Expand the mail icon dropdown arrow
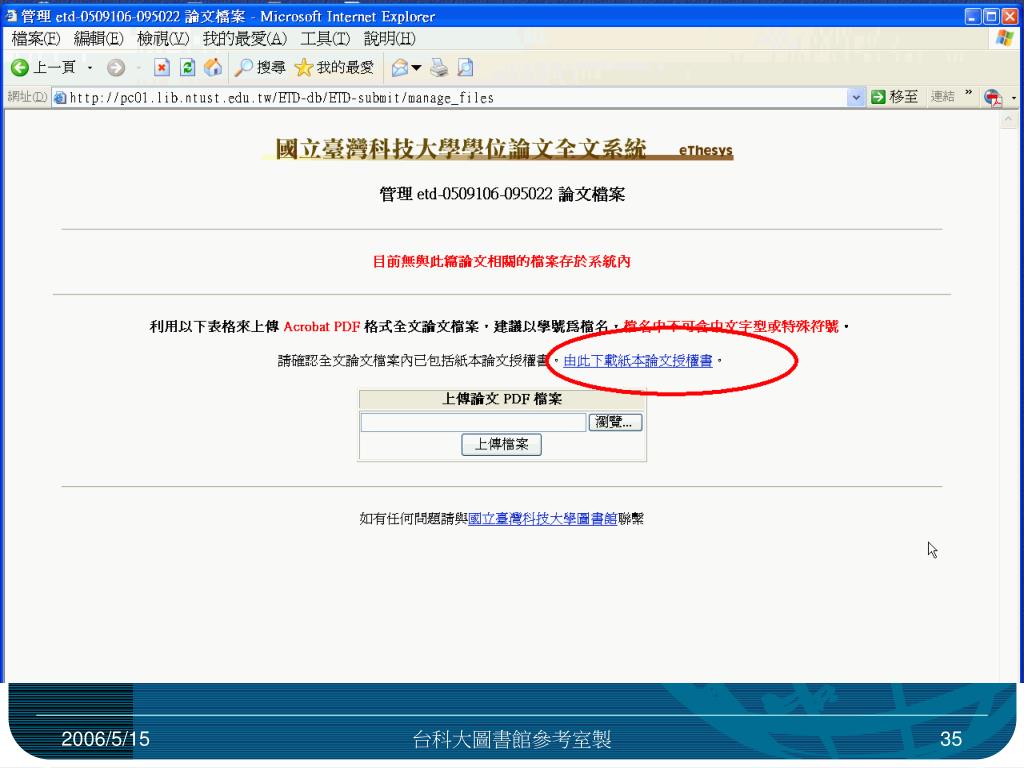 [x=417, y=67]
